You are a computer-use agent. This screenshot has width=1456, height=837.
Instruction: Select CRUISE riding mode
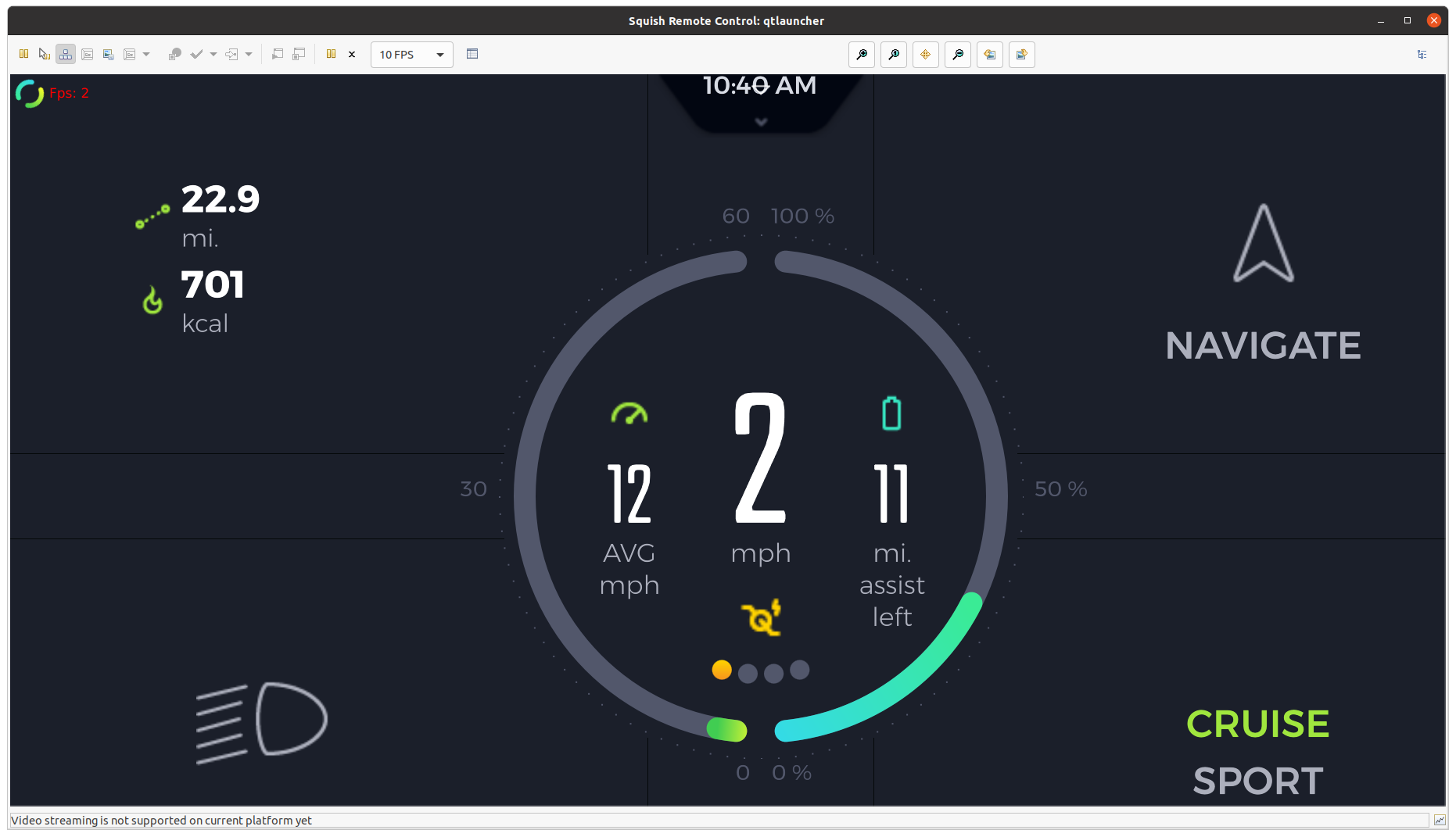[1257, 724]
